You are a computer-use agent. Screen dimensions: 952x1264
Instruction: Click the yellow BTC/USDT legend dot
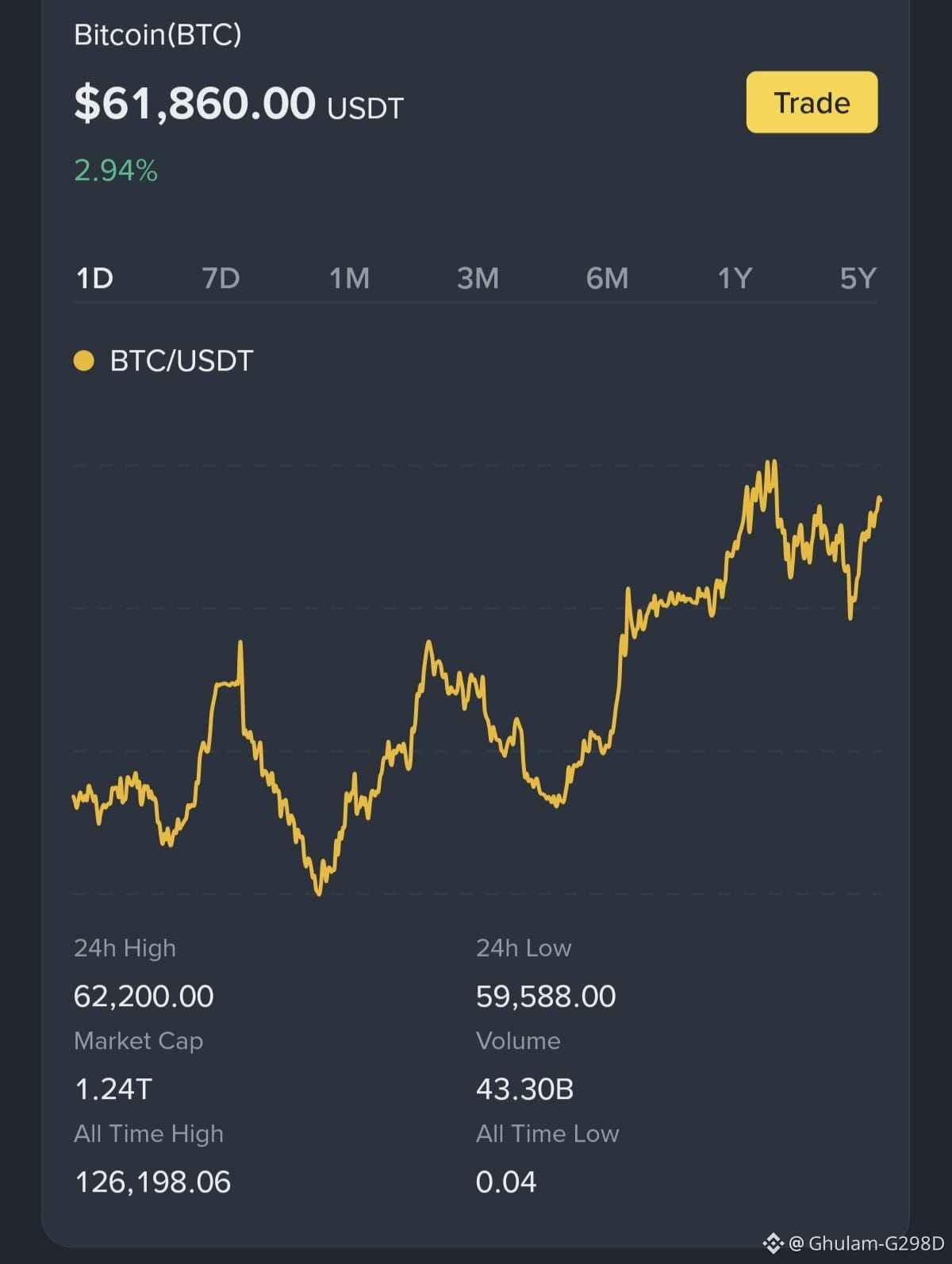pos(83,361)
